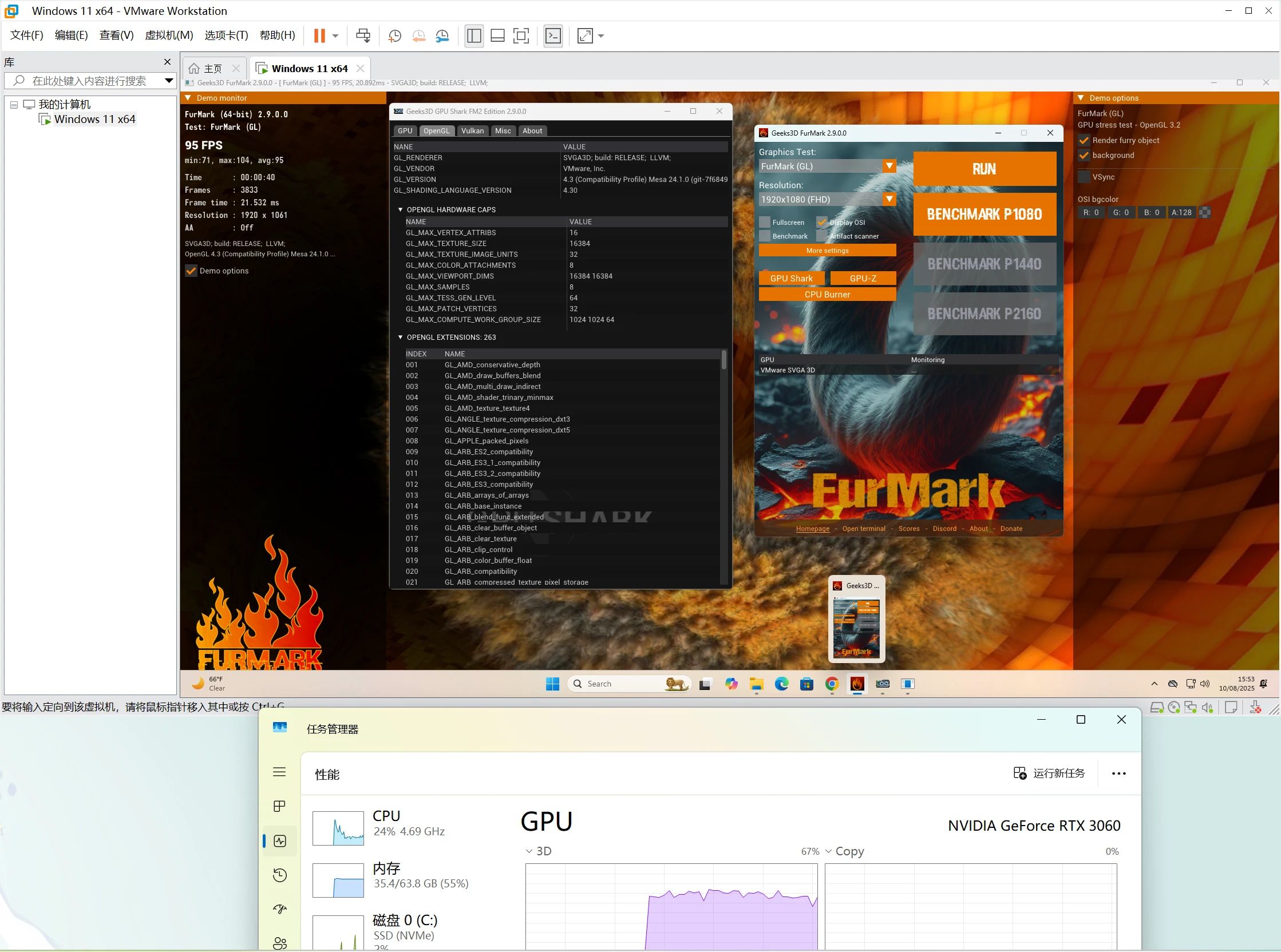Open the Graphics Test dropdown
Viewport: 1281px width, 952px height.
click(827, 166)
